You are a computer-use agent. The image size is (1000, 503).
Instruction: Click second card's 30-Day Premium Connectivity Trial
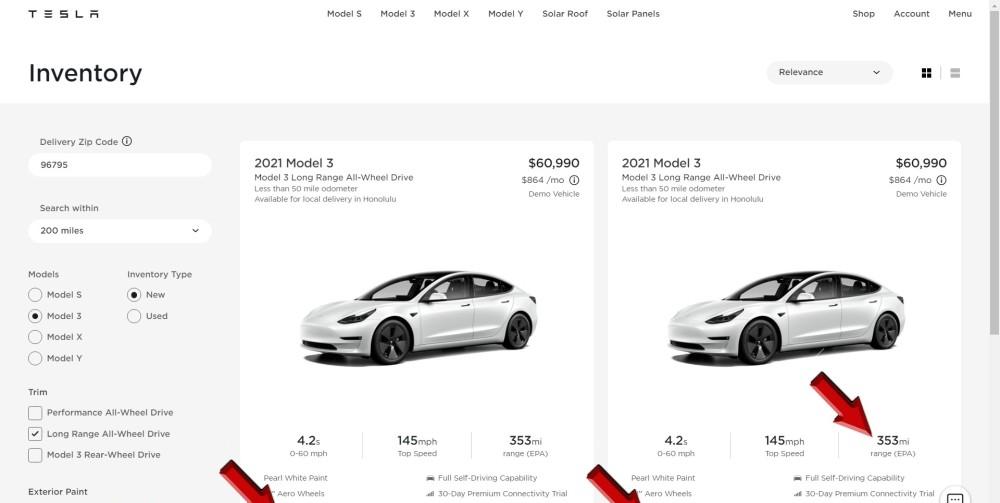point(869,493)
